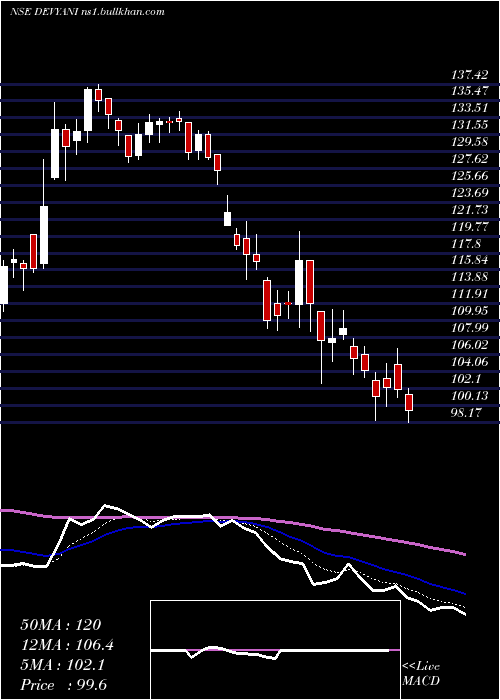500x700 pixels.
Task: Click the 137.42 price axis label
Action: coord(469,74)
